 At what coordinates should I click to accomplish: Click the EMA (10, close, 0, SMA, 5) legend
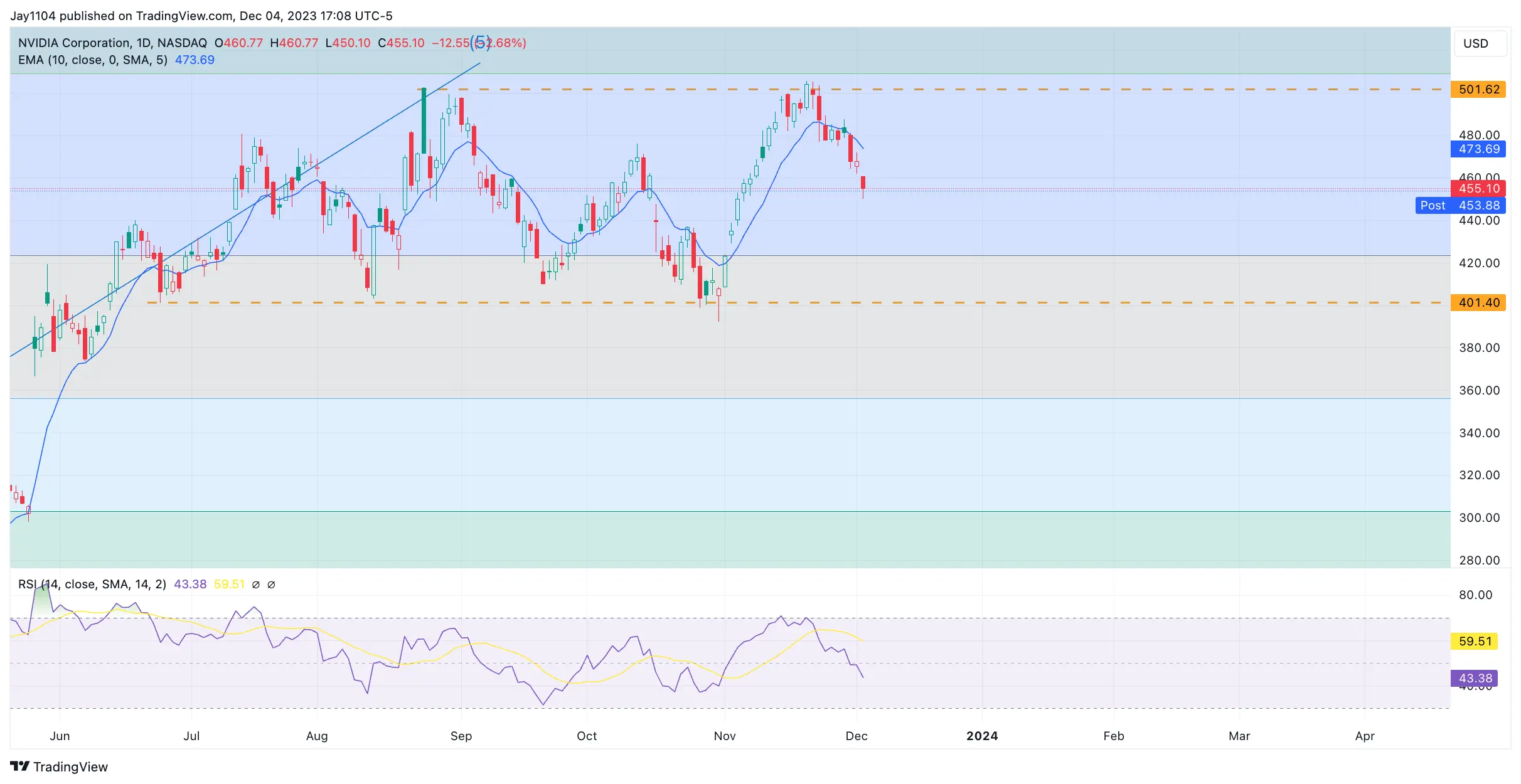click(x=93, y=60)
